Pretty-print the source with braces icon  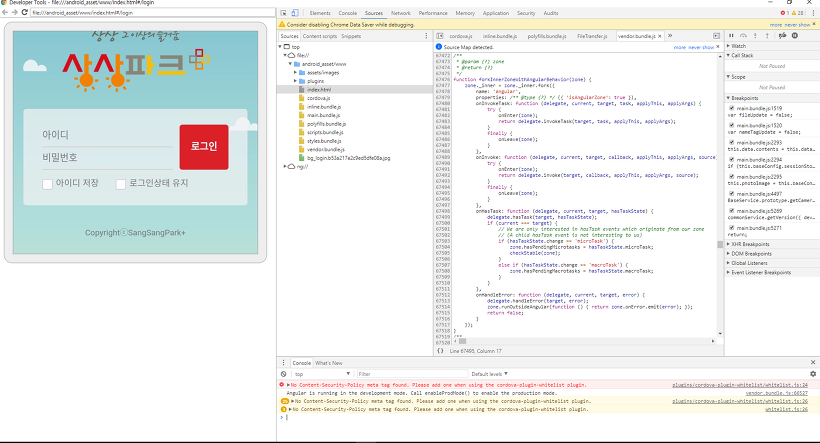pyautogui.click(x=440, y=351)
